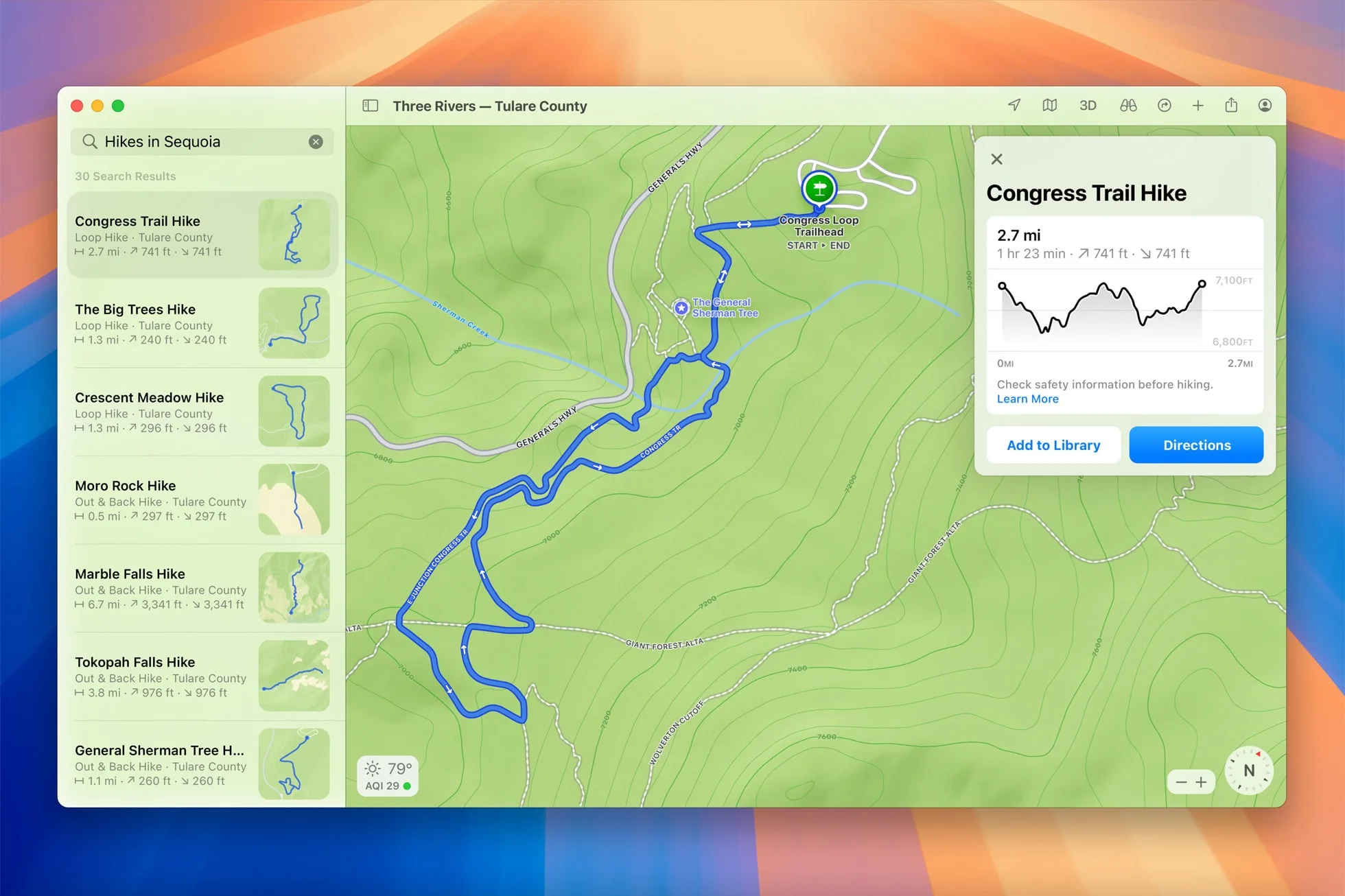Click the zoom in plus icon
This screenshot has height=896, width=1345.
pos(1201,780)
